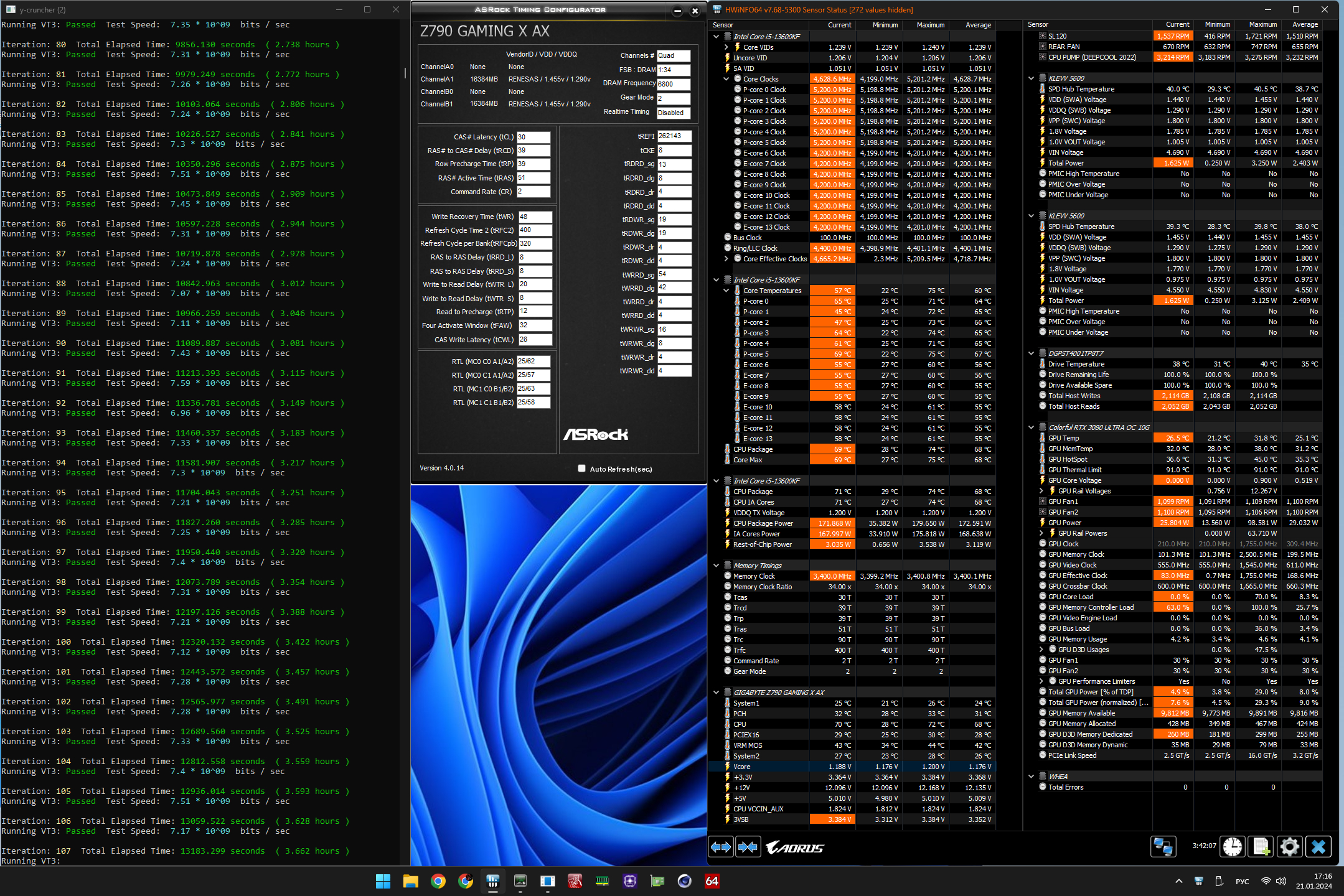Click HWiNFO expand columns arrows button
The height and width of the screenshot is (896, 1344).
(x=721, y=847)
